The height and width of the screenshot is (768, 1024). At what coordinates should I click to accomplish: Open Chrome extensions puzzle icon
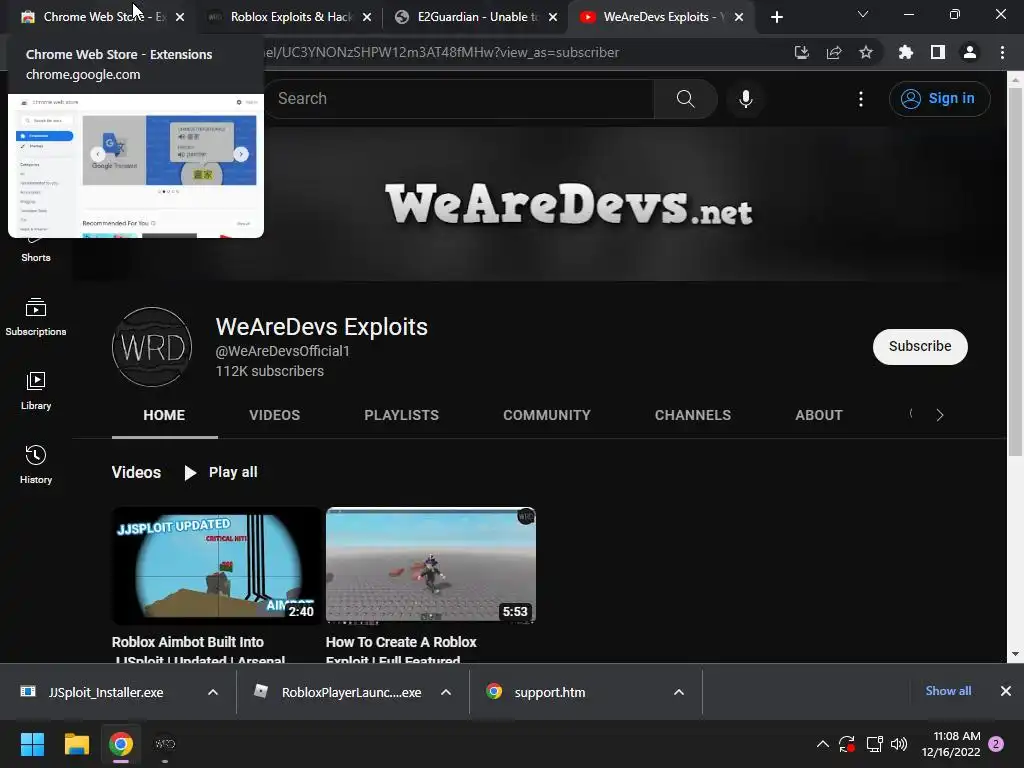pyautogui.click(x=905, y=52)
